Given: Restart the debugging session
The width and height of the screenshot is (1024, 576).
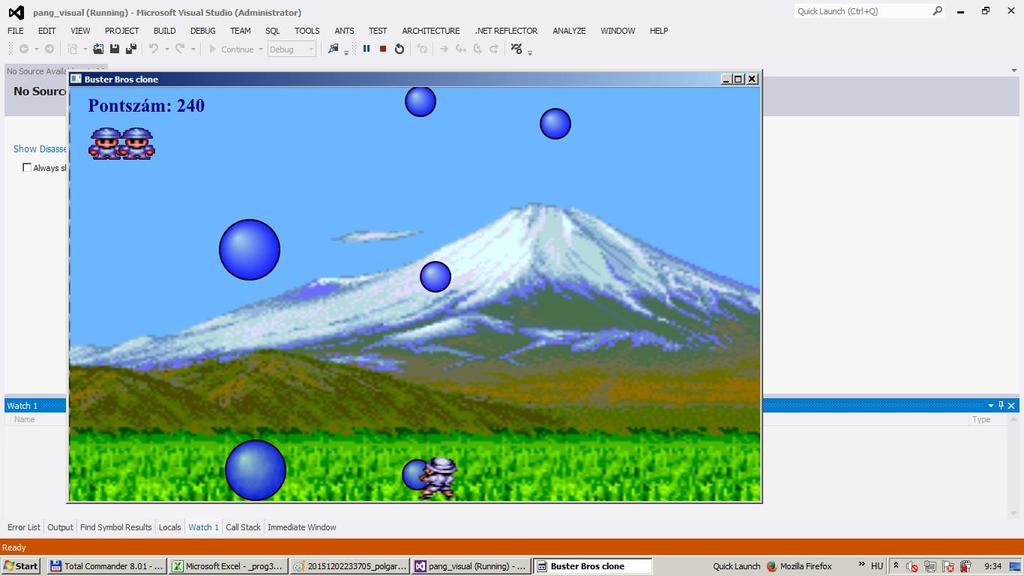Looking at the screenshot, I should click(399, 49).
